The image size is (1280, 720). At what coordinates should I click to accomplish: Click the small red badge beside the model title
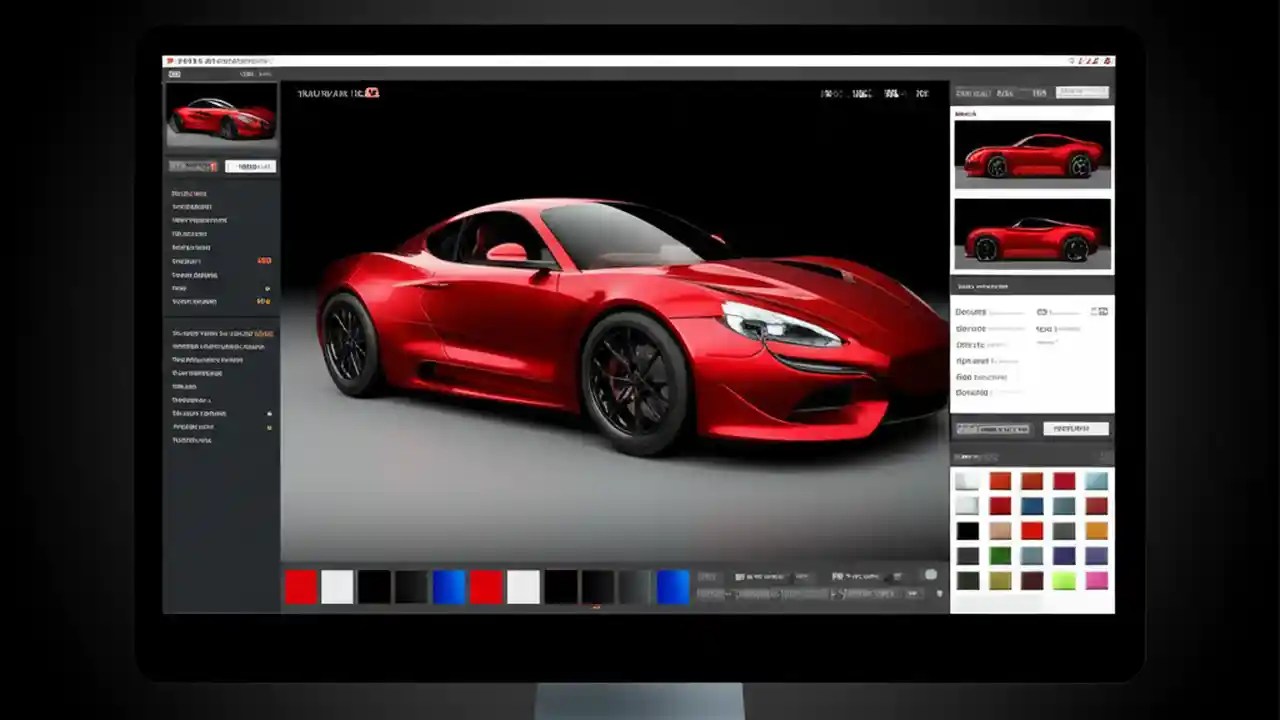pyautogui.click(x=372, y=93)
